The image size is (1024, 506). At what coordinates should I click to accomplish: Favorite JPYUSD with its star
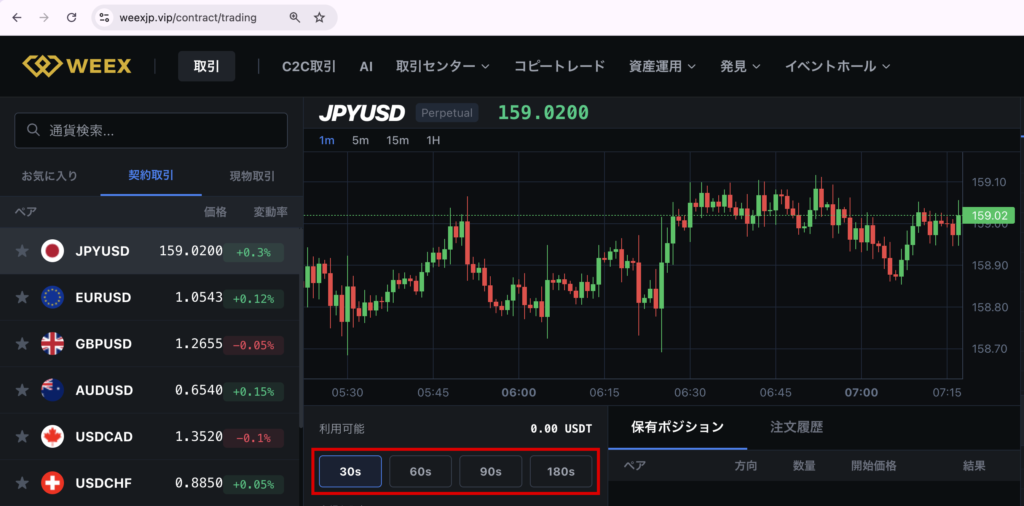[22, 251]
